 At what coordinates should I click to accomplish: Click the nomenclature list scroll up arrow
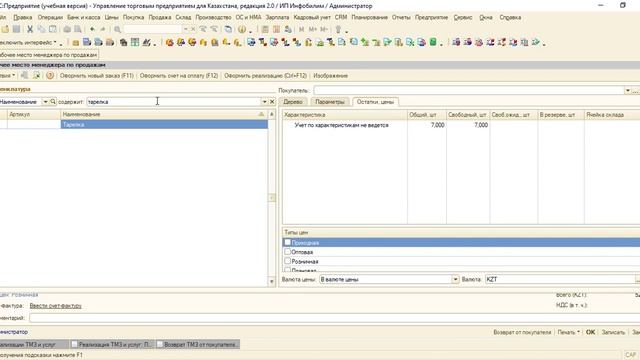(x=272, y=115)
